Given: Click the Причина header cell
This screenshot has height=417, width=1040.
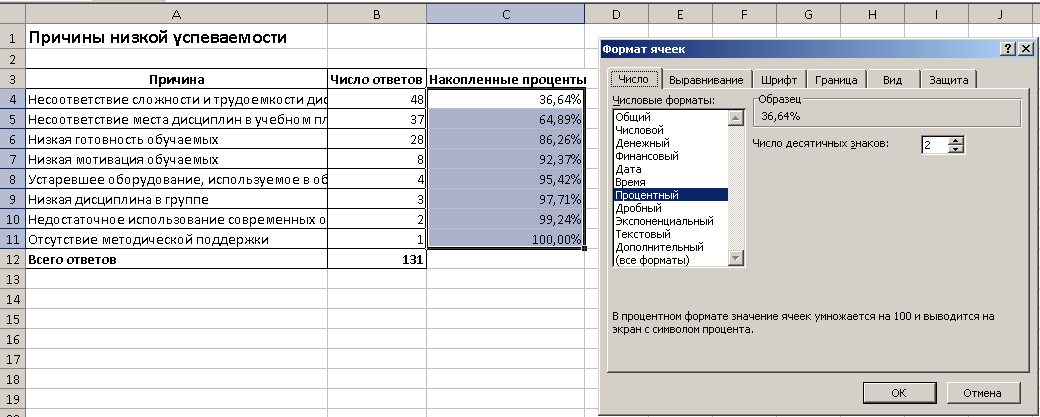Looking at the screenshot, I should 176,80.
